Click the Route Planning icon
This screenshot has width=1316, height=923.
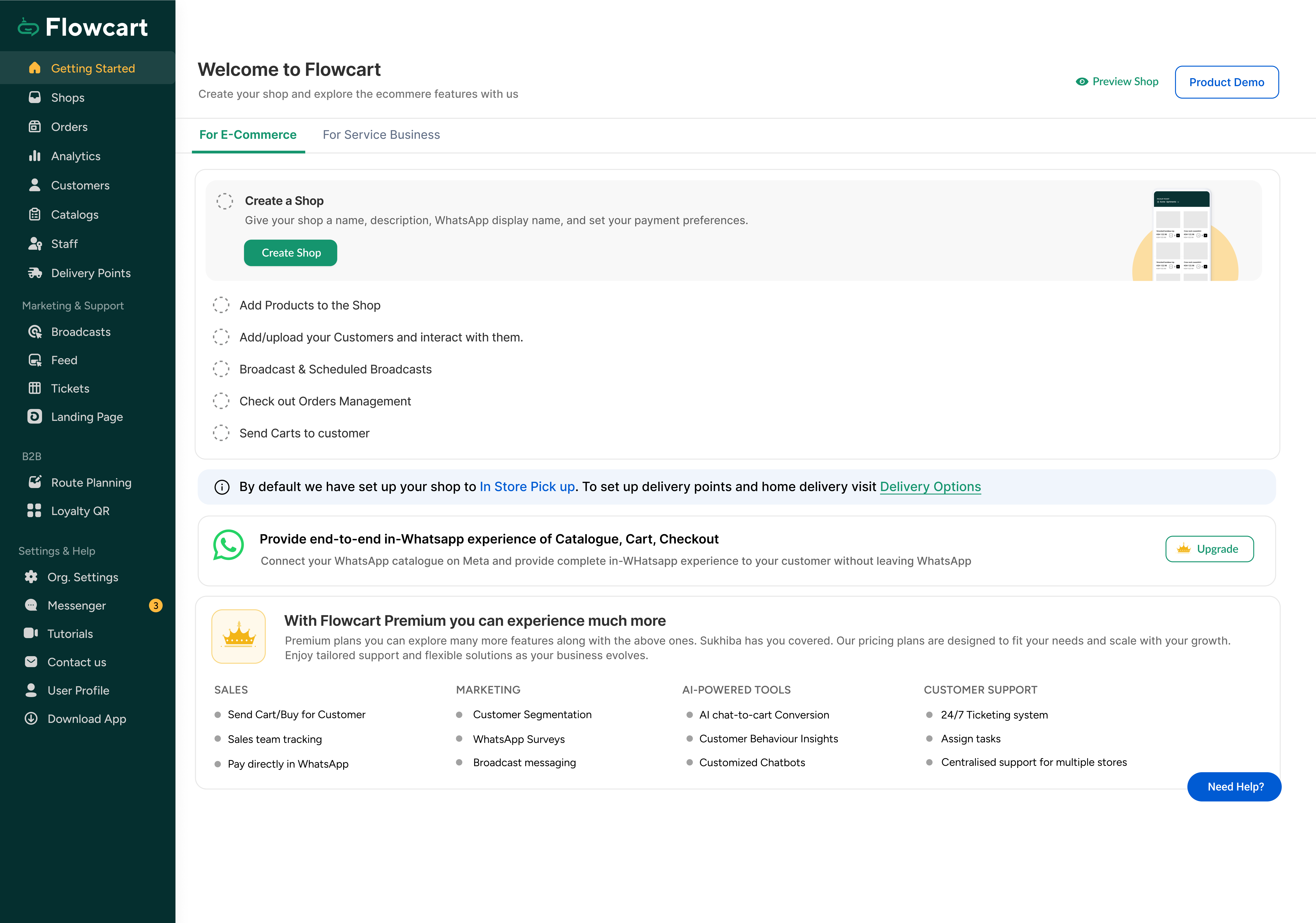point(34,482)
